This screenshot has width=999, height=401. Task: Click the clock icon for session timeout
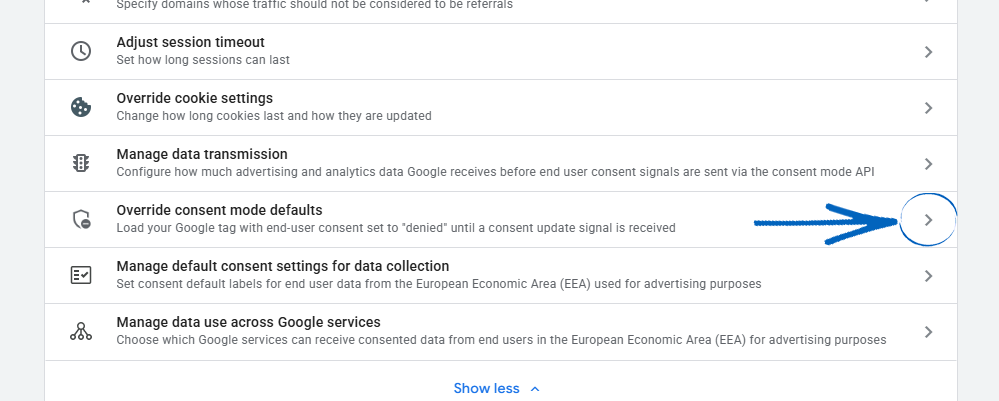coord(81,52)
